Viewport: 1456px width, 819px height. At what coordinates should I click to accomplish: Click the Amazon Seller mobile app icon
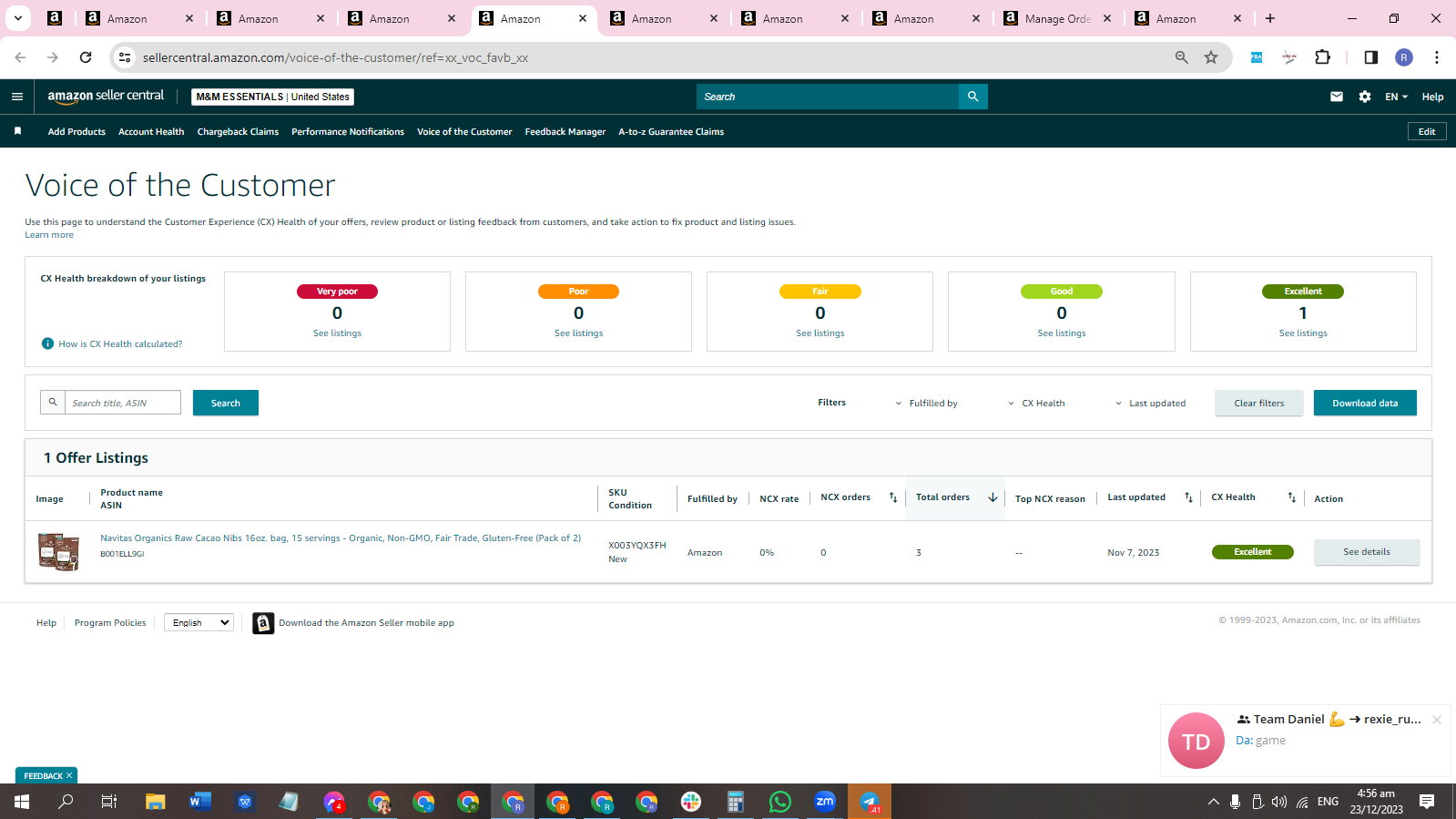(x=263, y=623)
